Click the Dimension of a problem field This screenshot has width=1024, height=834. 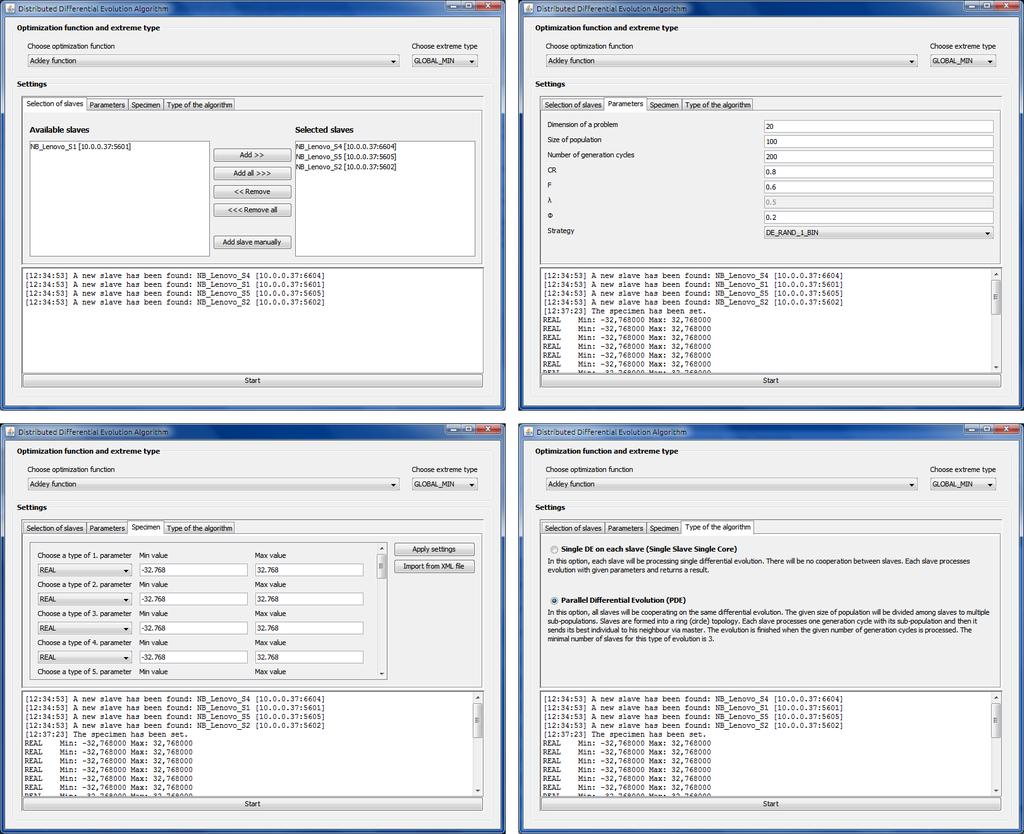878,126
